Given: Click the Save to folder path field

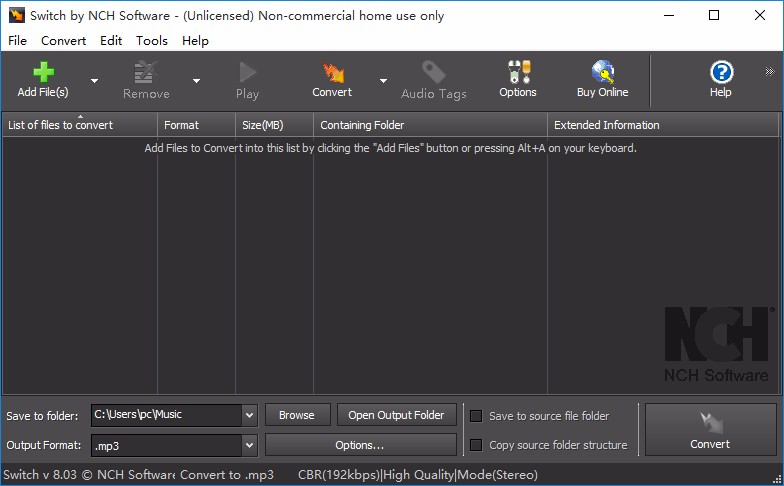Looking at the screenshot, I should pyautogui.click(x=167, y=415).
